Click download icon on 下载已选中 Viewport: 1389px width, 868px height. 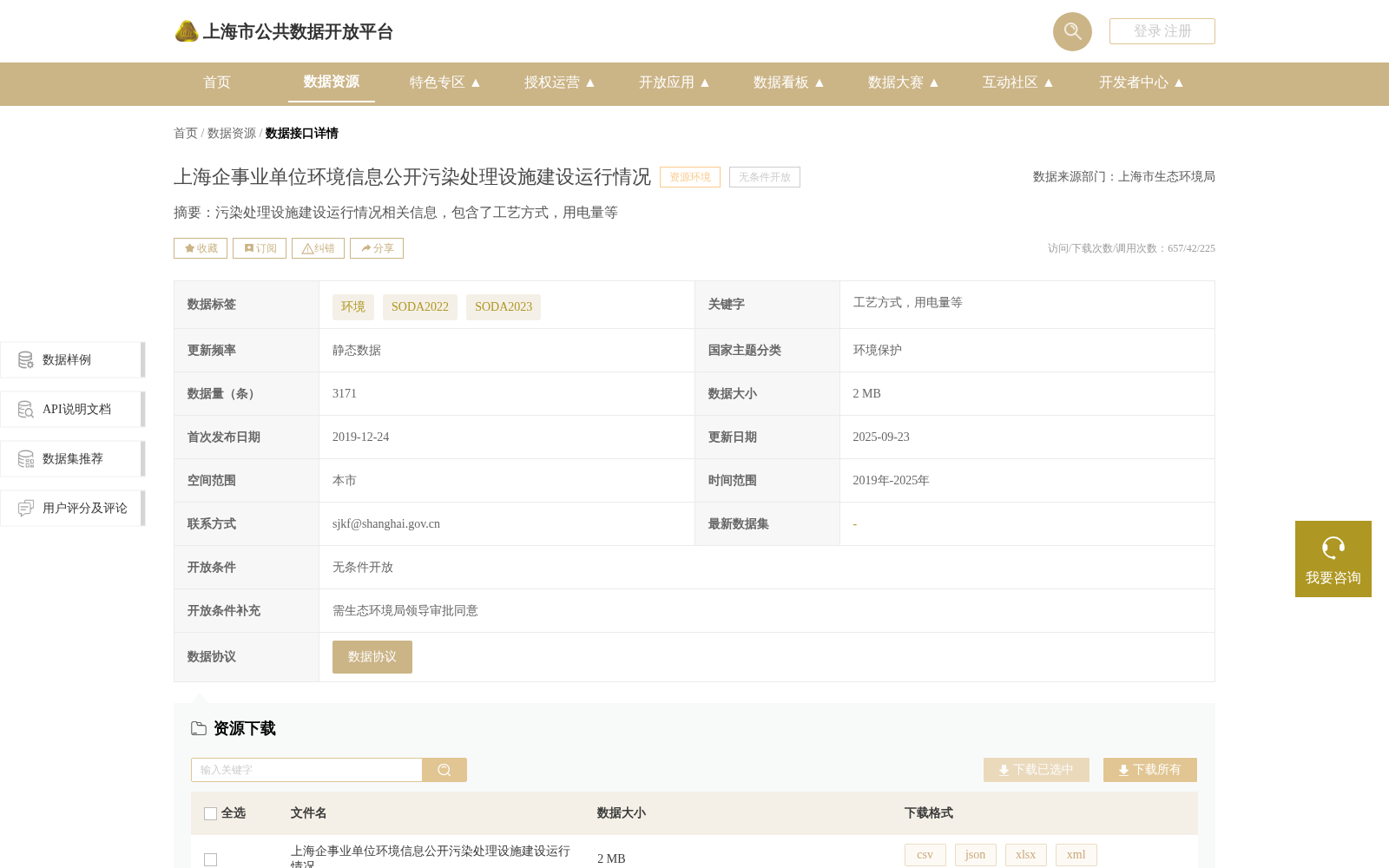[x=1004, y=770]
